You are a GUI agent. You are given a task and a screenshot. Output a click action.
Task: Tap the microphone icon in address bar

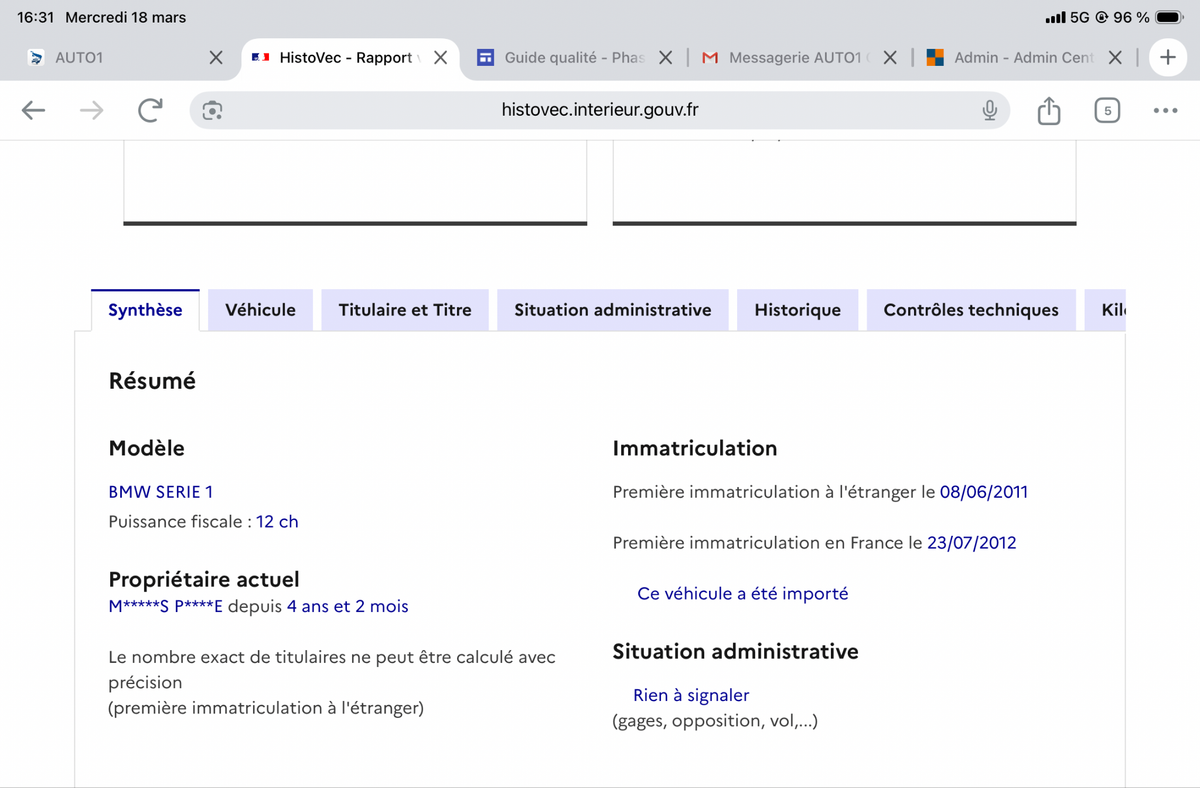click(990, 111)
